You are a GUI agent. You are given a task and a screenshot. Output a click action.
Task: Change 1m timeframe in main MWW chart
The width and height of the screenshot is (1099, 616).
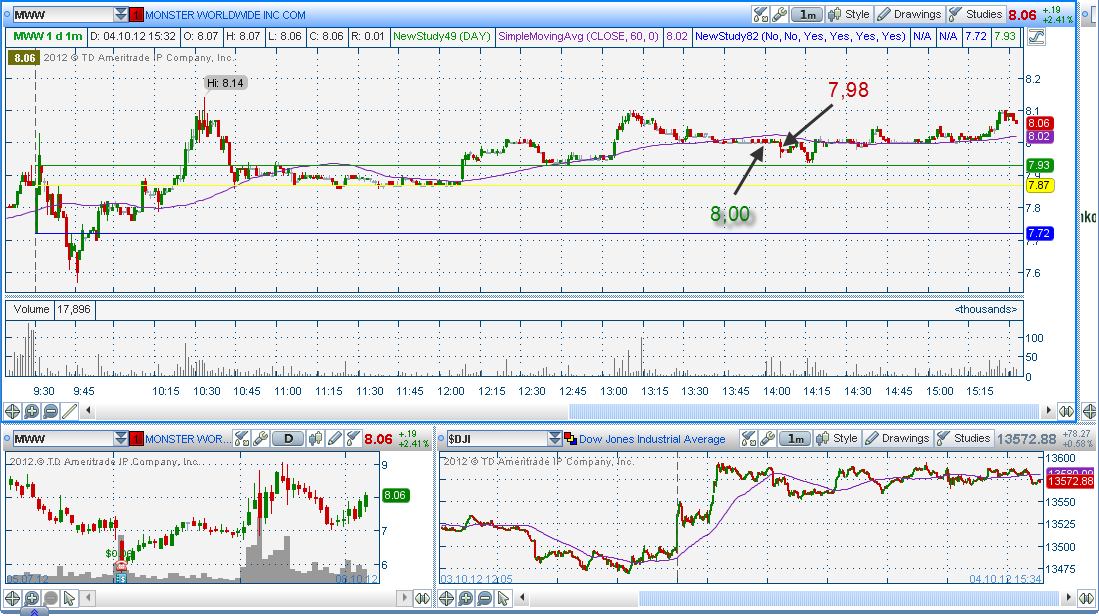point(807,14)
